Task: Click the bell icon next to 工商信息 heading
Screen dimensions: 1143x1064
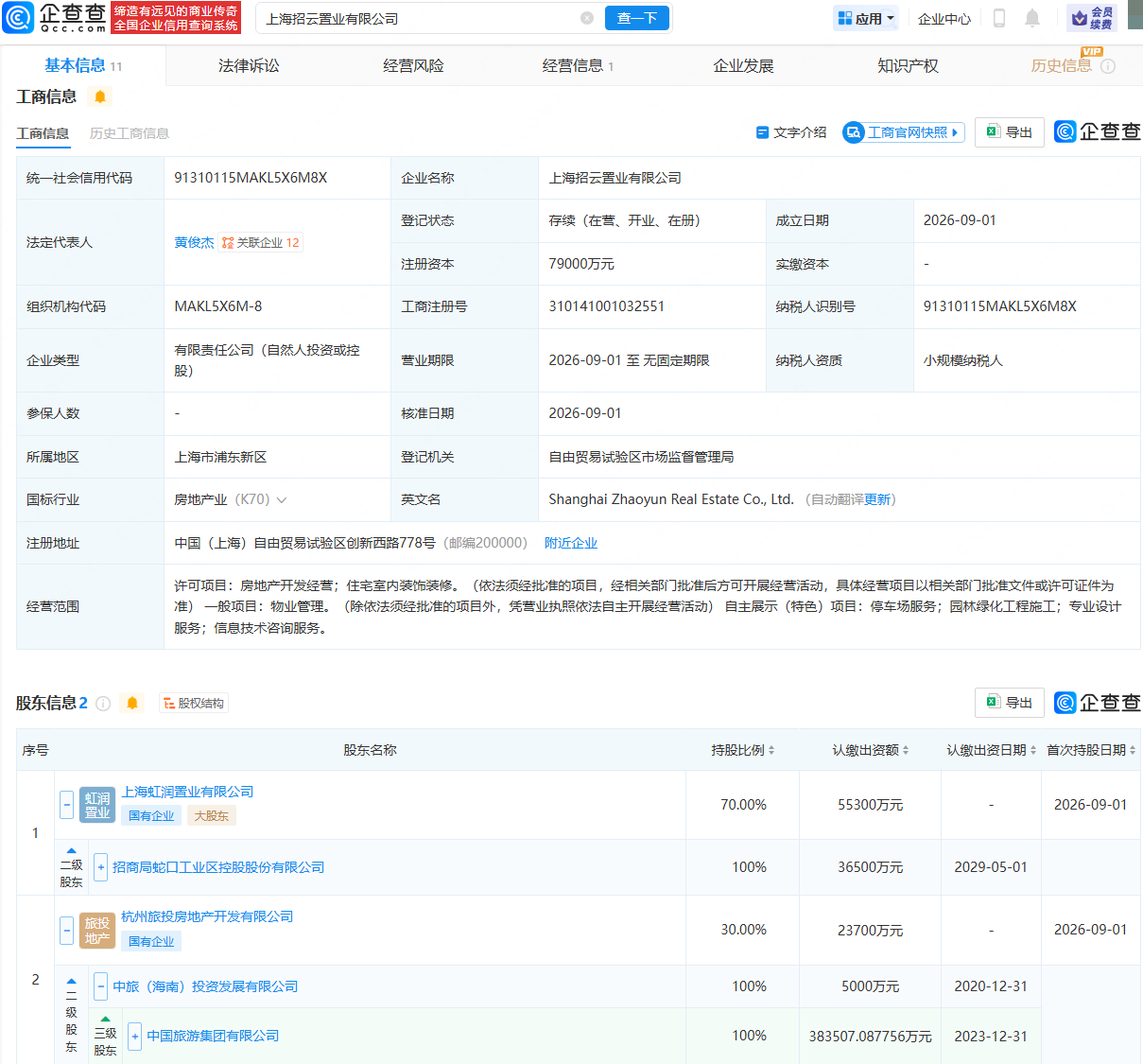Action: click(x=99, y=96)
